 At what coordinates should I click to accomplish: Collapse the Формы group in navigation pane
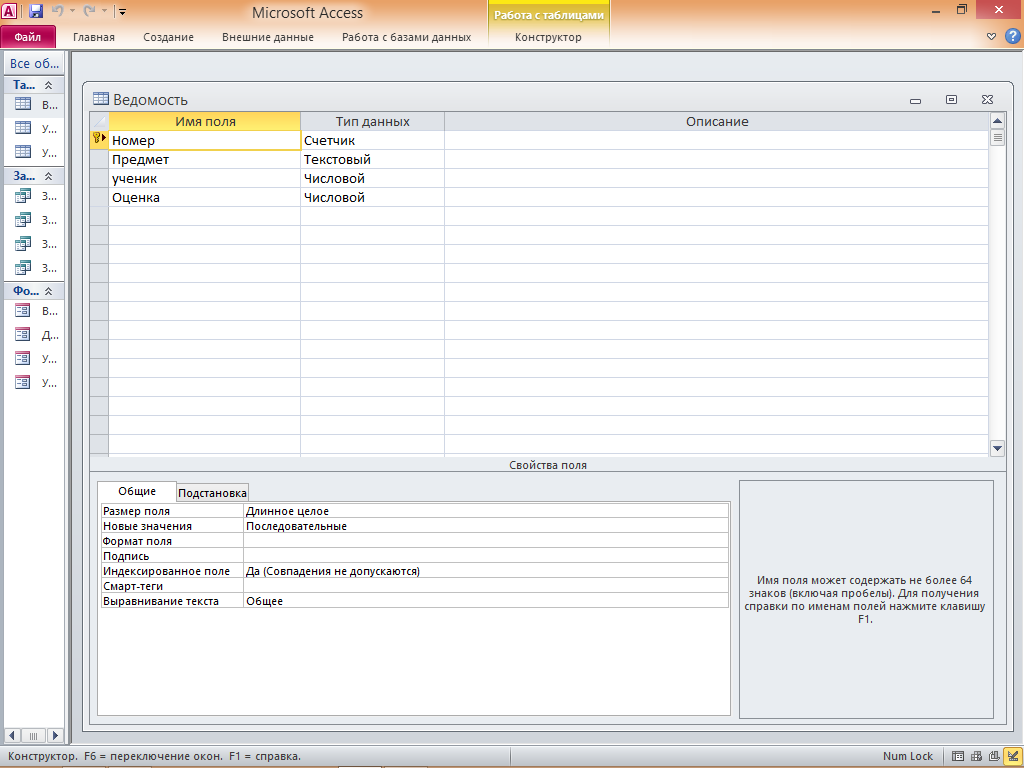pyautogui.click(x=48, y=291)
